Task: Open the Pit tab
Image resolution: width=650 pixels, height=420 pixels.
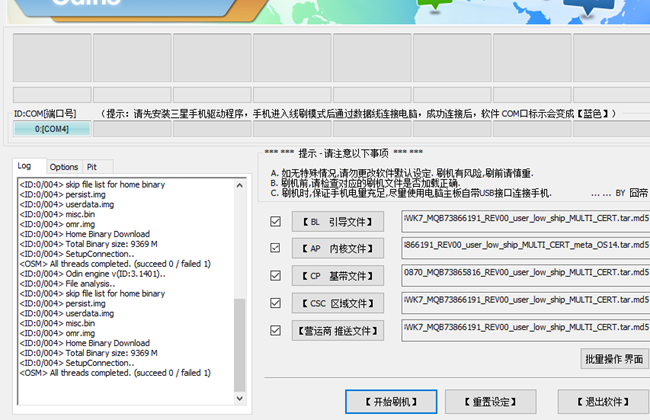Action: tap(92, 167)
